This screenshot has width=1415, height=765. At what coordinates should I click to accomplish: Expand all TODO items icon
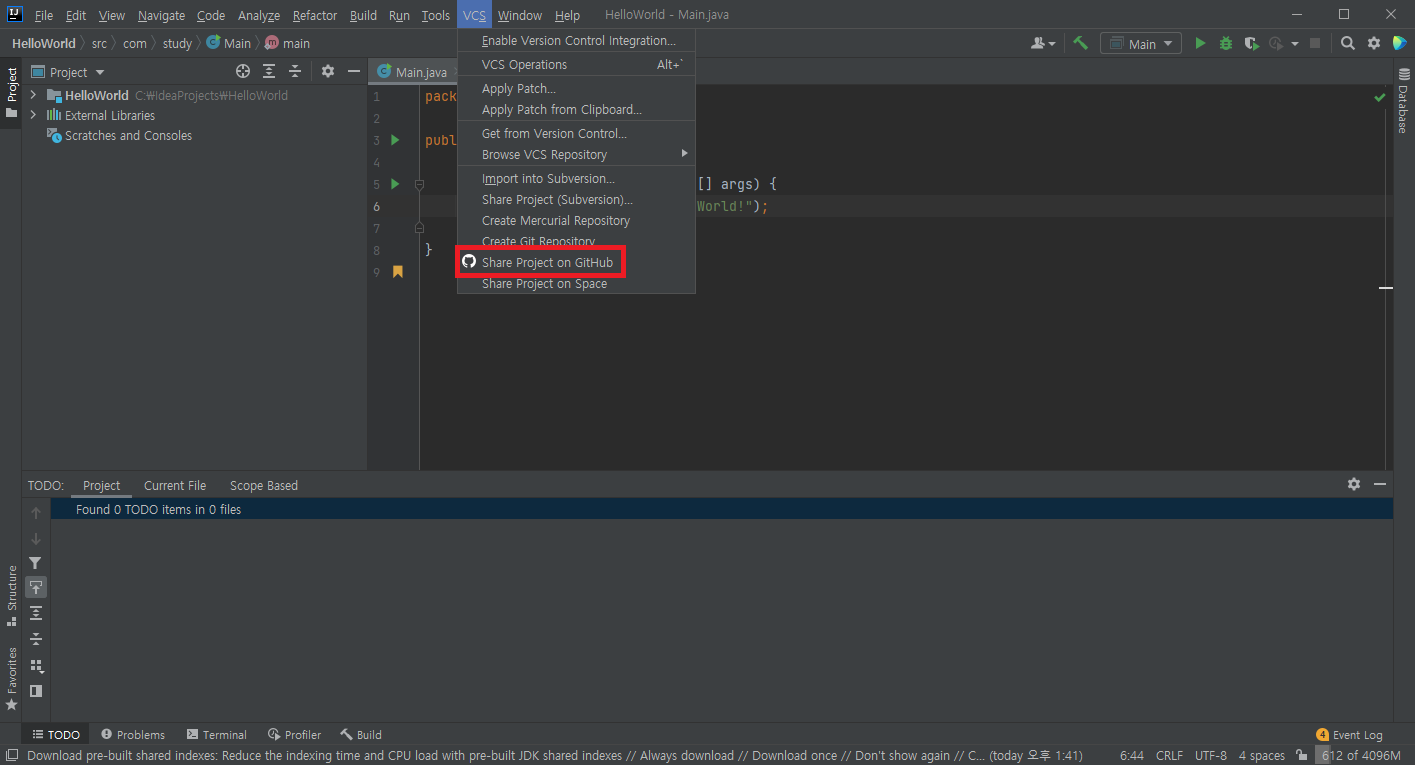(36, 613)
